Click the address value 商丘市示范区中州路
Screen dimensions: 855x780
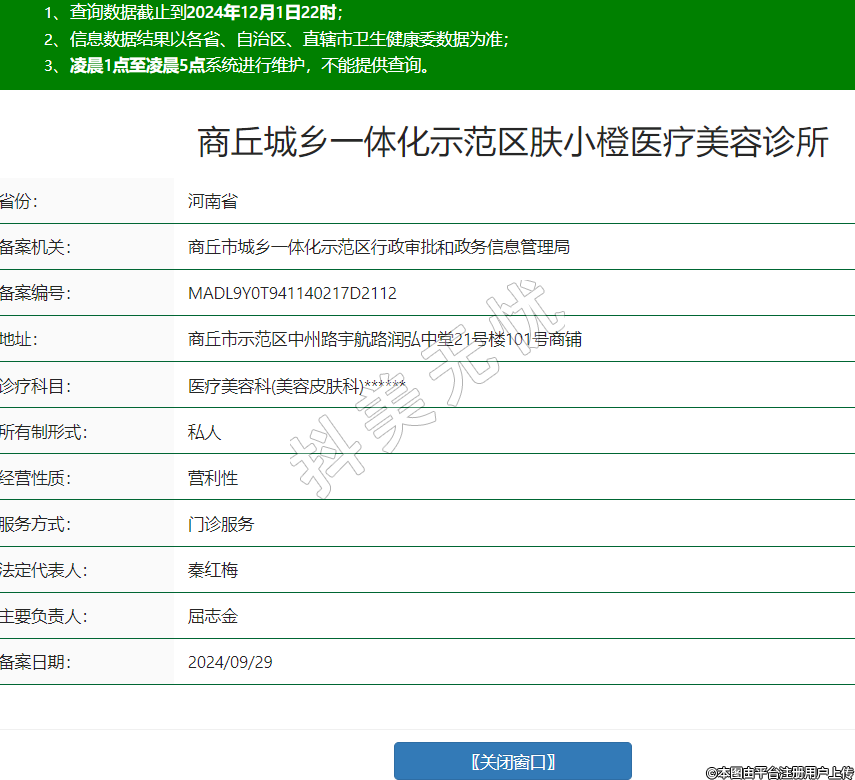tap(385, 339)
